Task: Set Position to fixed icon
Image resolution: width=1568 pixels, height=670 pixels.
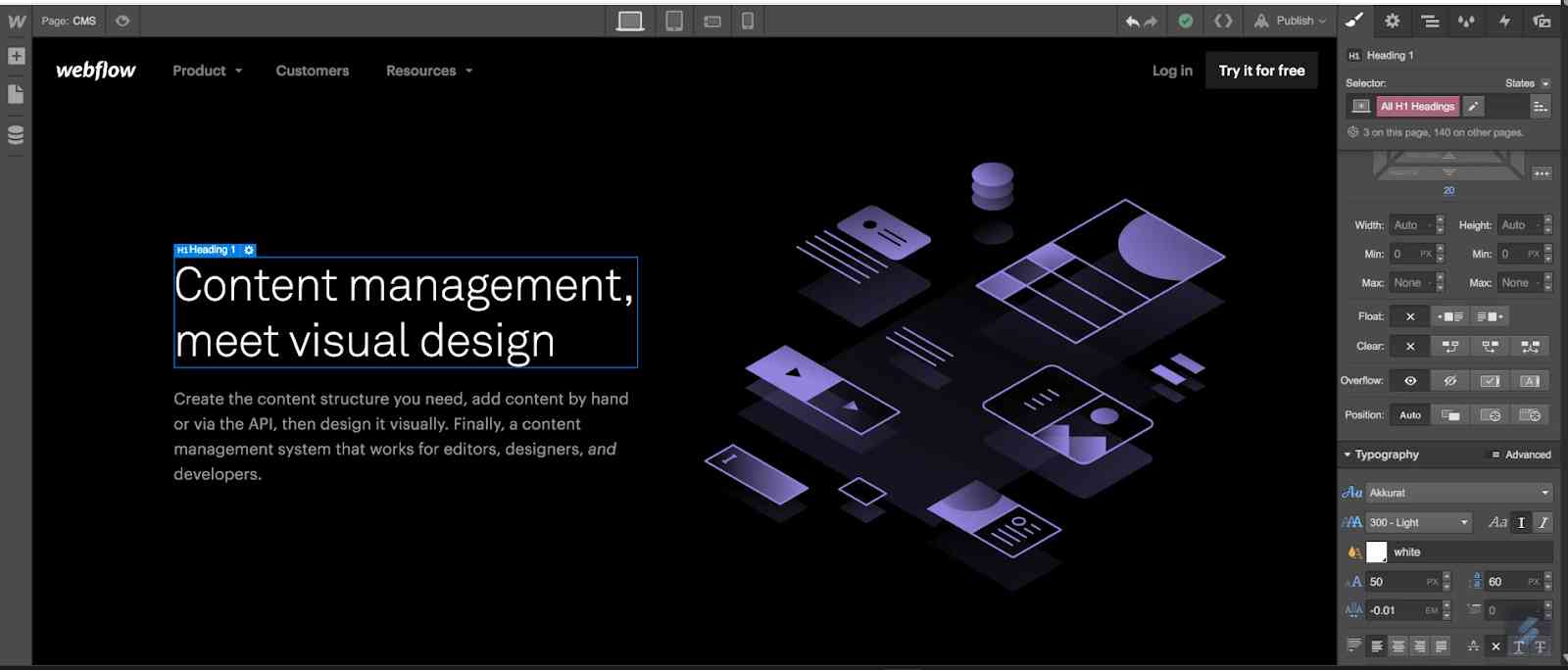Action: pyautogui.click(x=1530, y=415)
